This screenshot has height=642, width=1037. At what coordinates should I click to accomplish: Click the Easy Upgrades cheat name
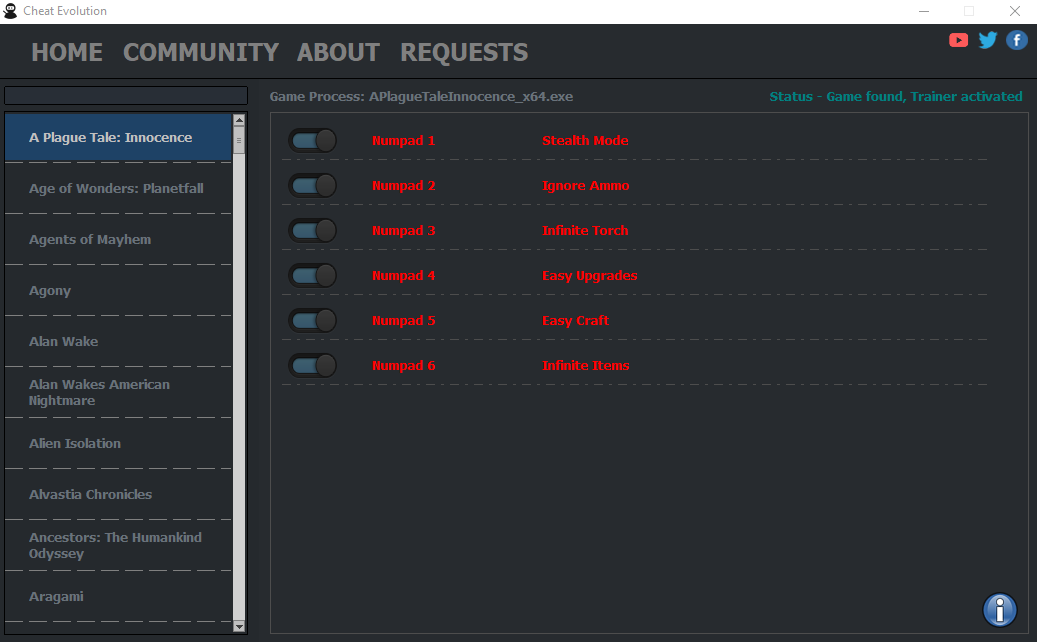(x=590, y=275)
